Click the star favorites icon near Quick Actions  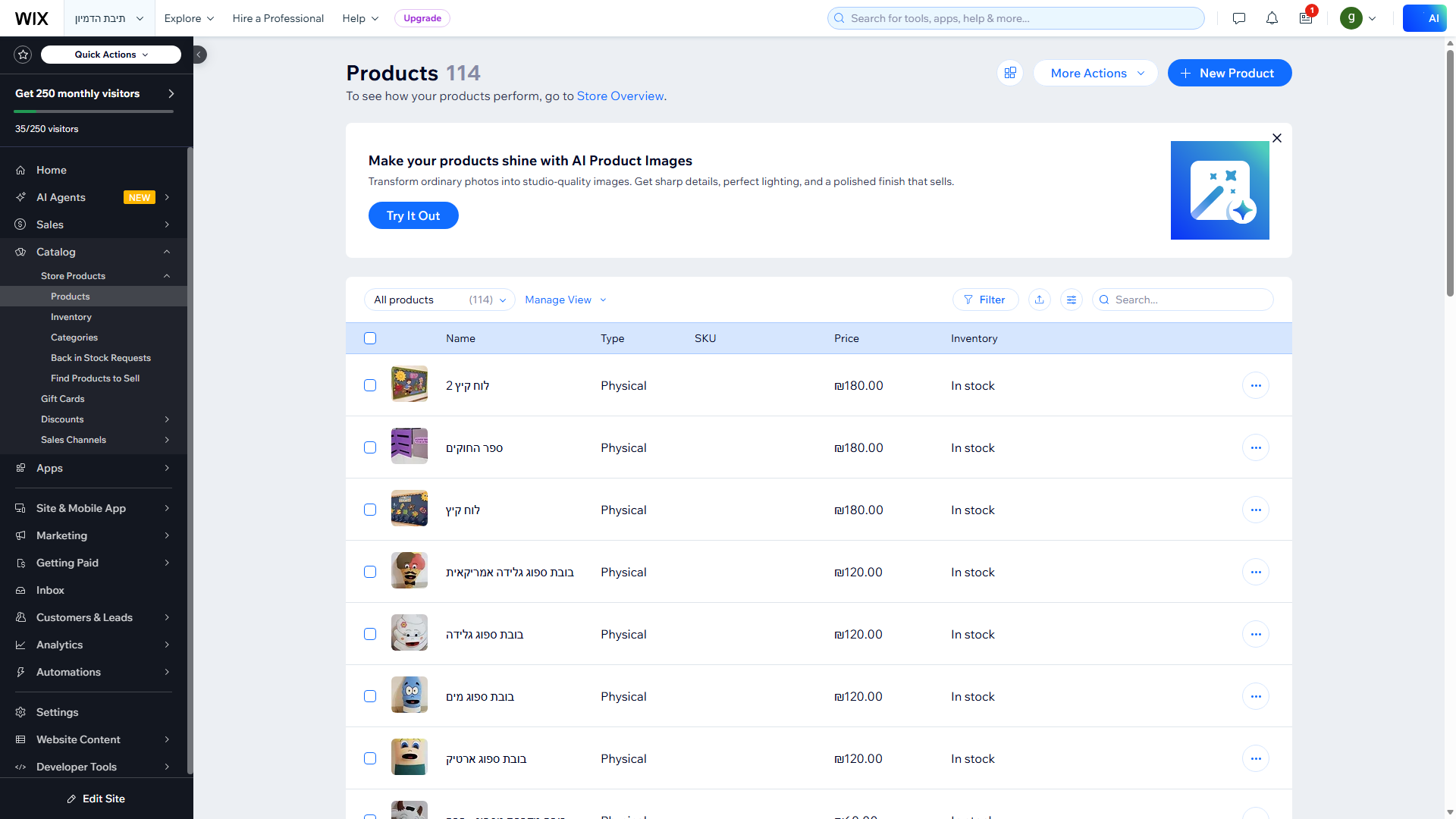coord(22,54)
